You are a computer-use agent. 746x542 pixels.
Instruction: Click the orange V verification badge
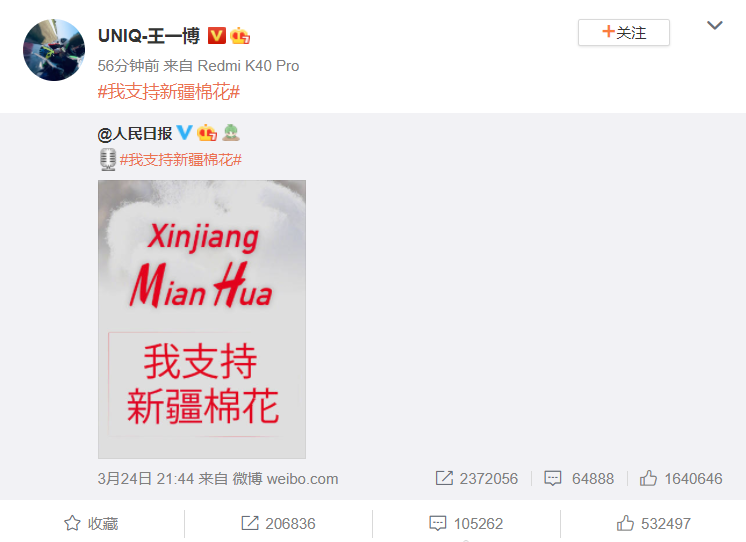pos(216,36)
